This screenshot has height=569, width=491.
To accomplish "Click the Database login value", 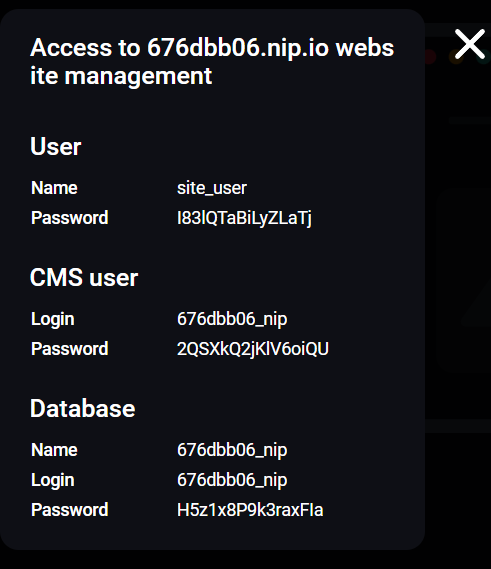I will point(232,480).
